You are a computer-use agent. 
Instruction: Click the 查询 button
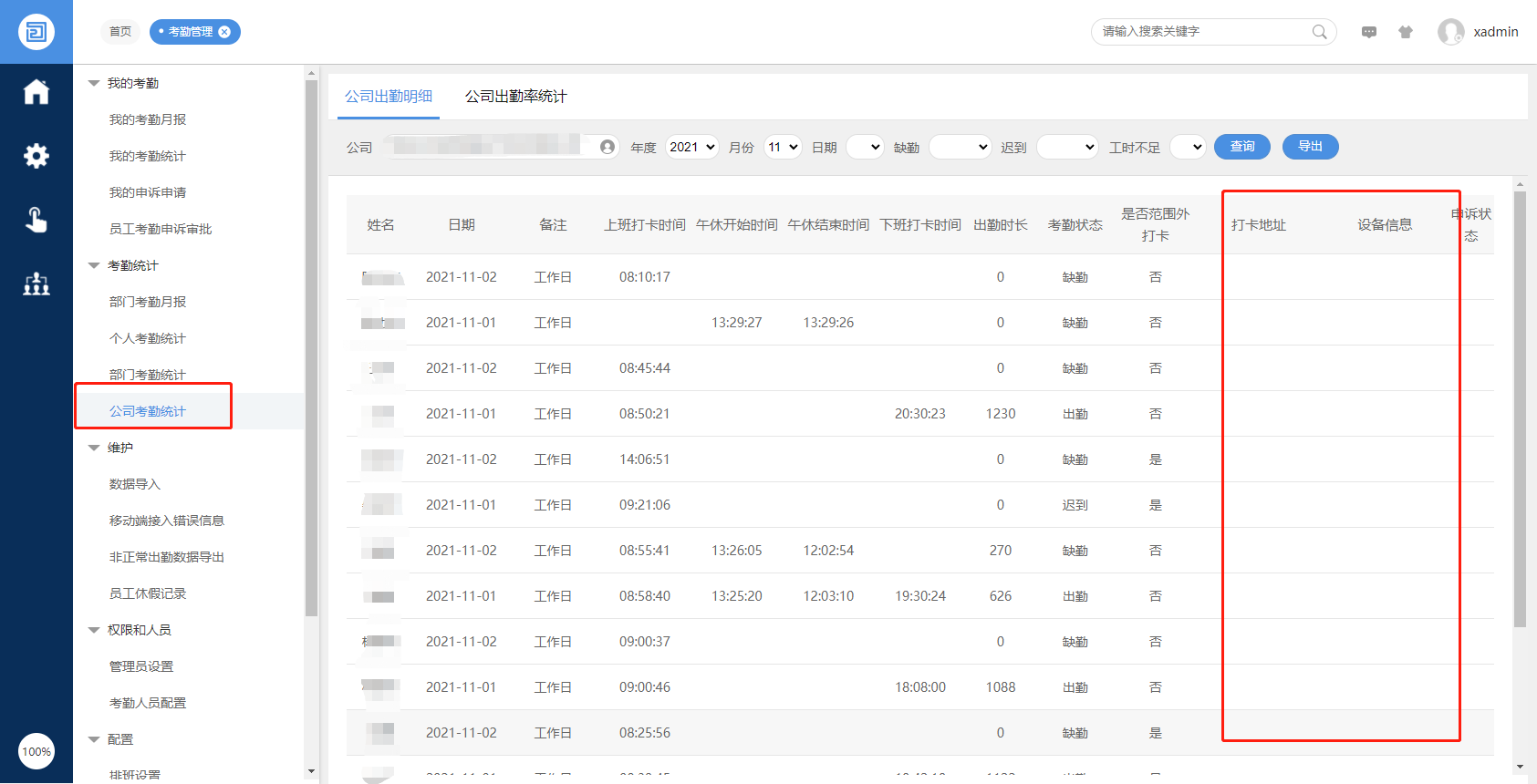1241,147
